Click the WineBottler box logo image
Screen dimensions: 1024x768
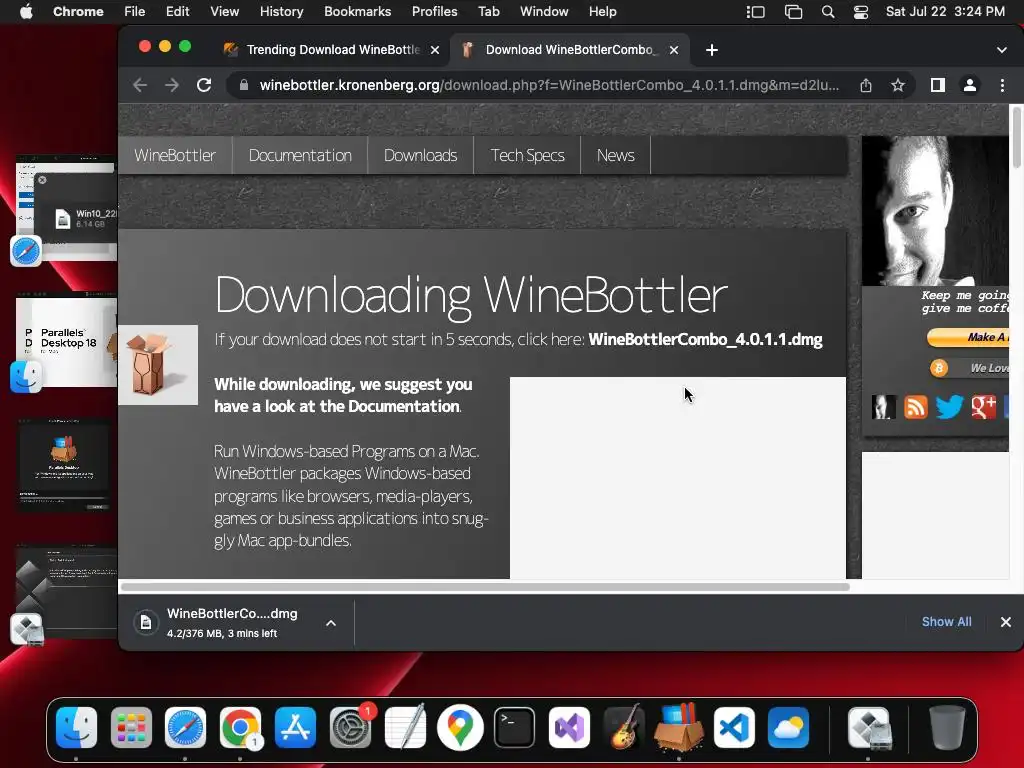[158, 365]
